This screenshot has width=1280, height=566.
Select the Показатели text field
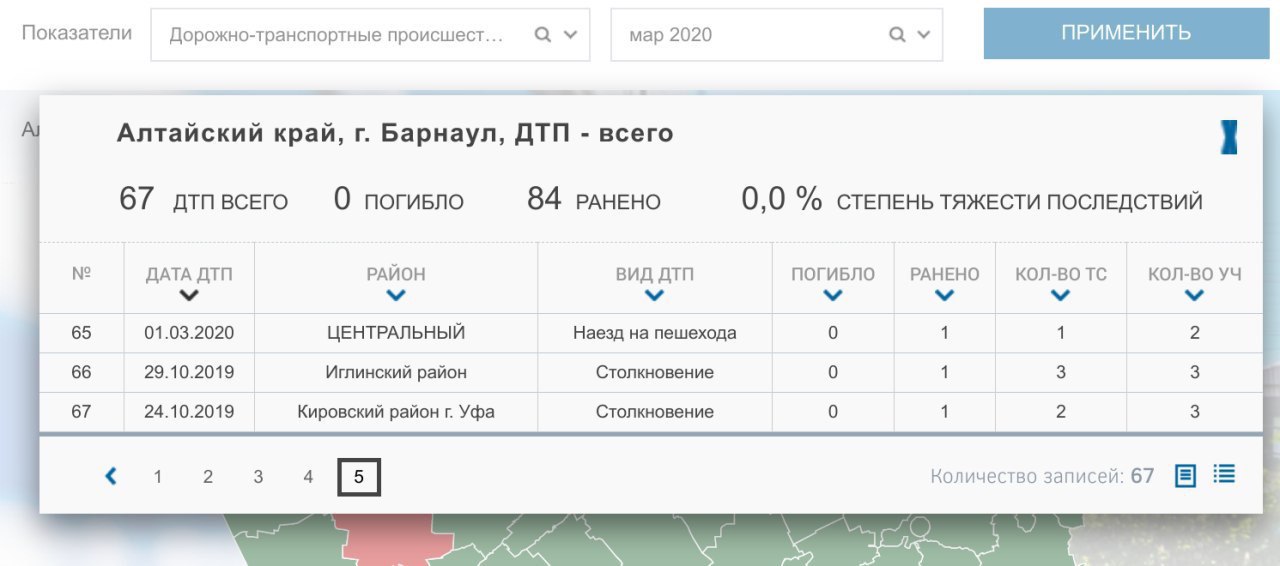370,35
